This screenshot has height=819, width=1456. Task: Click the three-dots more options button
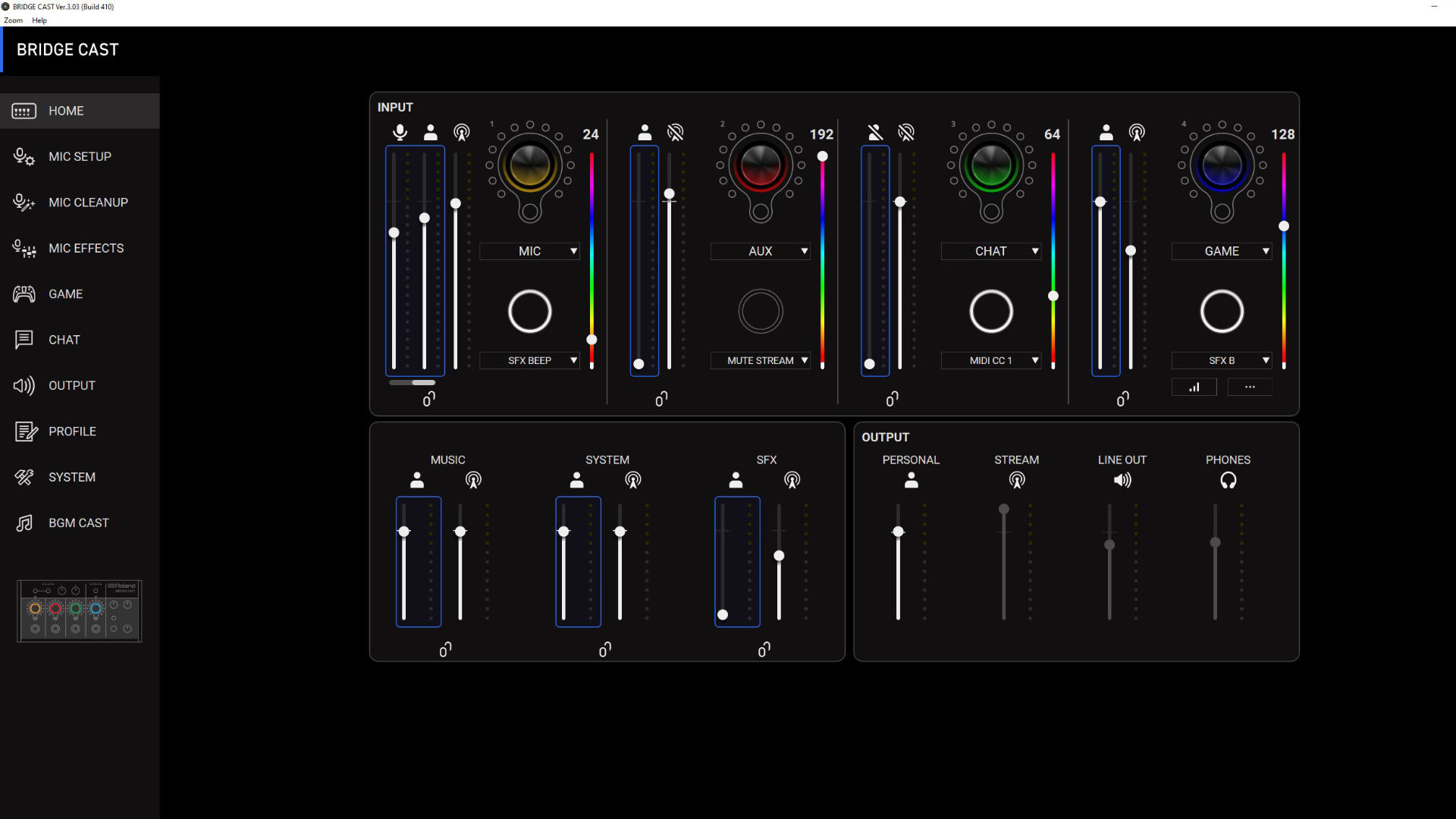pyautogui.click(x=1250, y=387)
